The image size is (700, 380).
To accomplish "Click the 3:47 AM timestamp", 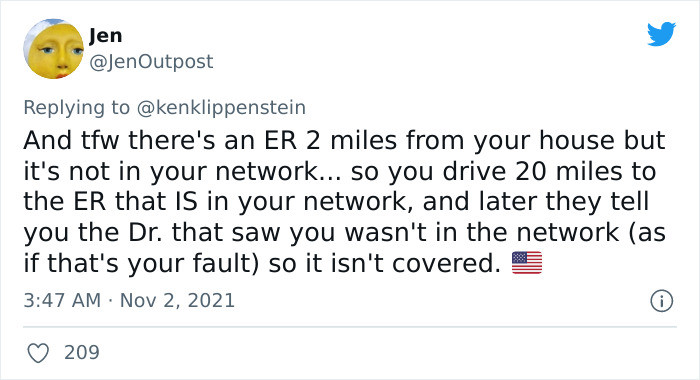I will pyautogui.click(x=62, y=300).
